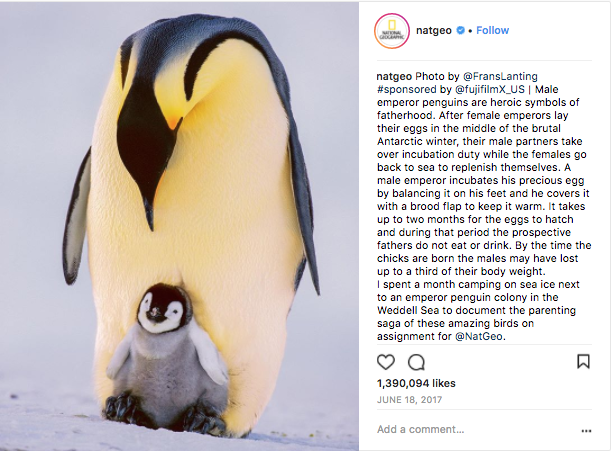The image size is (611, 451).
Task: Visit the @fujifilmX_US profile mention
Action: tap(490, 89)
